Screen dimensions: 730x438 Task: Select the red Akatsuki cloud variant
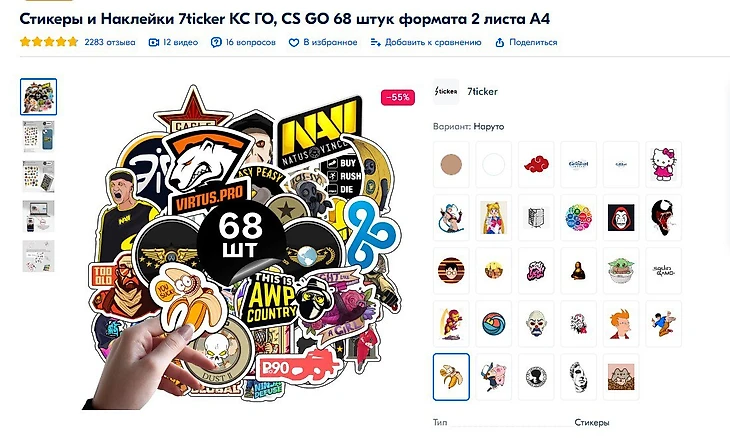click(536, 165)
